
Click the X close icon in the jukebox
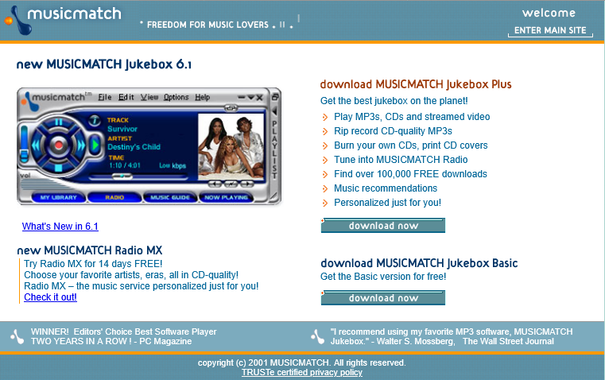pos(260,98)
